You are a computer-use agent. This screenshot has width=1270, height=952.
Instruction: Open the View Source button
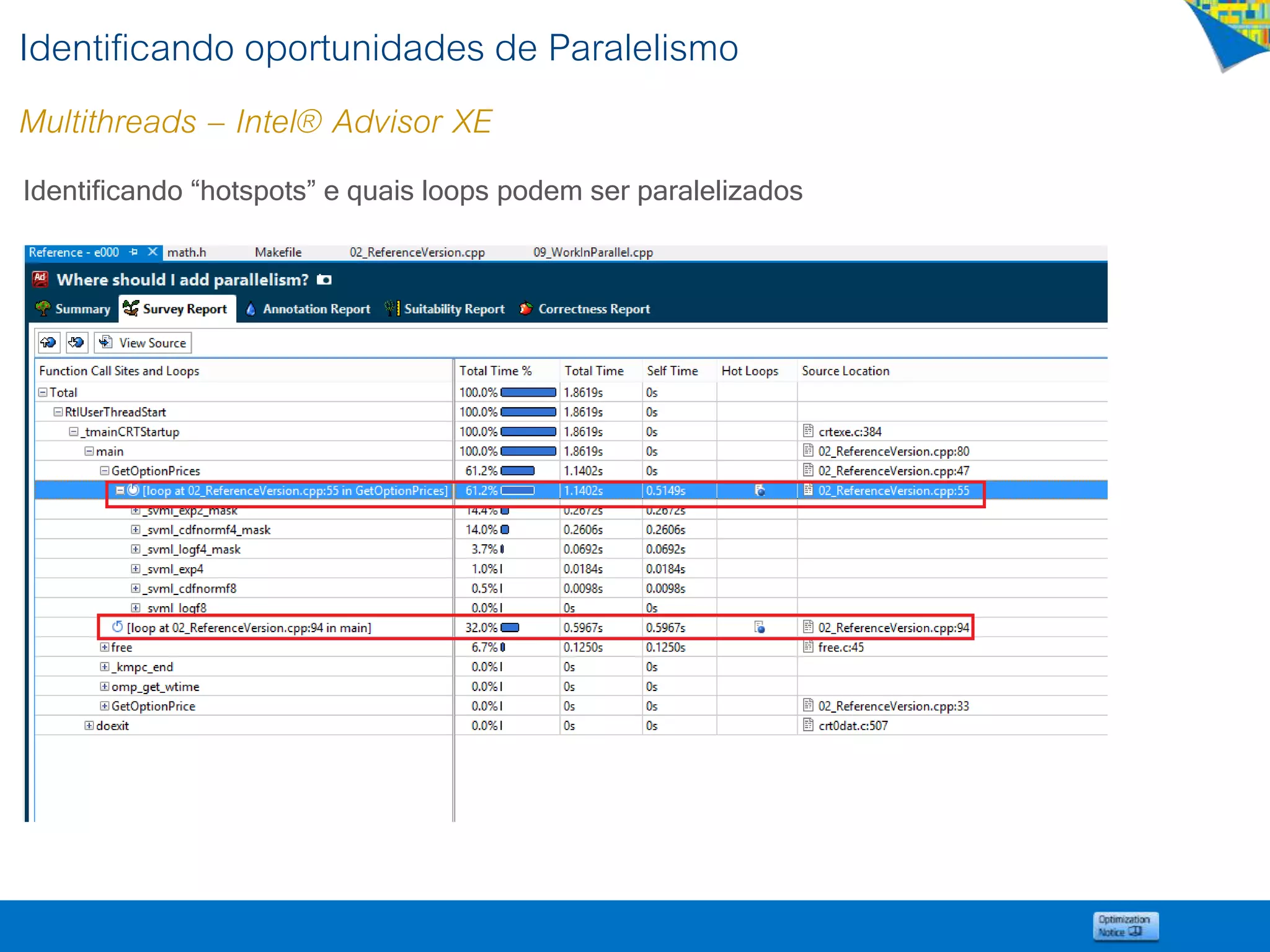pyautogui.click(x=143, y=343)
